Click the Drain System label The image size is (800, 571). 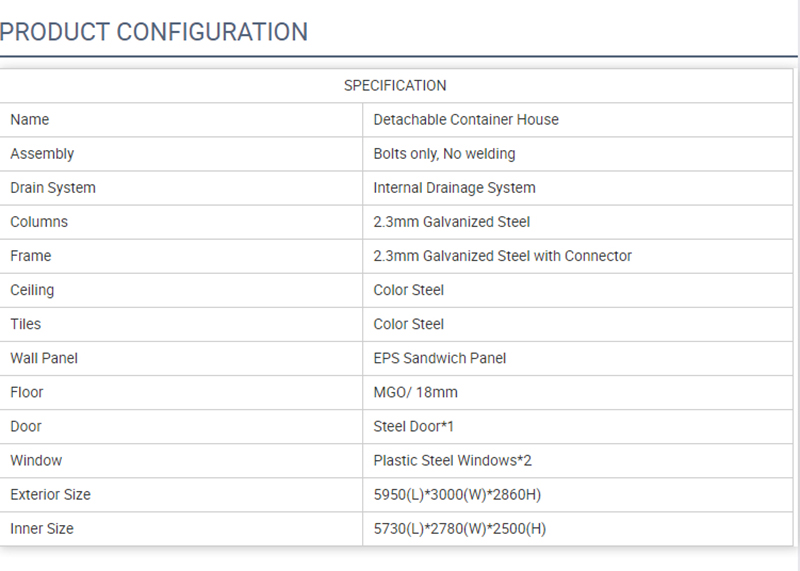pos(53,188)
